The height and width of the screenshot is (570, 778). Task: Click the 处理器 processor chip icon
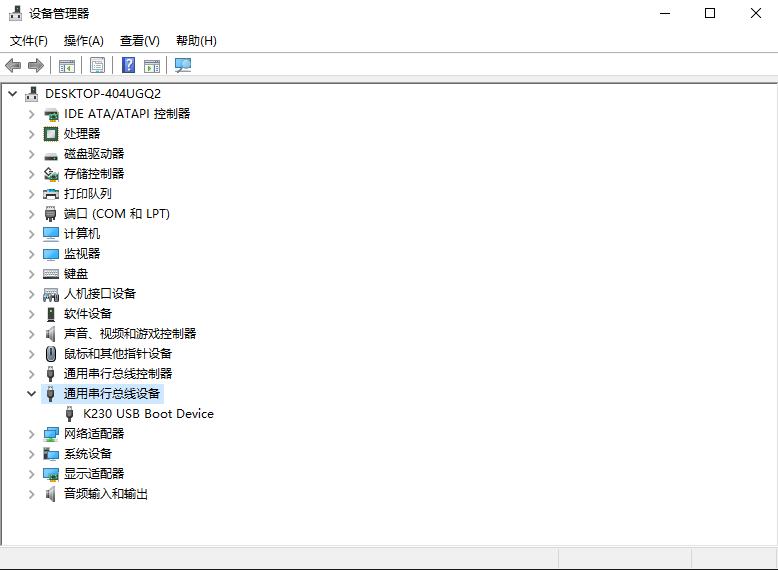(51, 134)
